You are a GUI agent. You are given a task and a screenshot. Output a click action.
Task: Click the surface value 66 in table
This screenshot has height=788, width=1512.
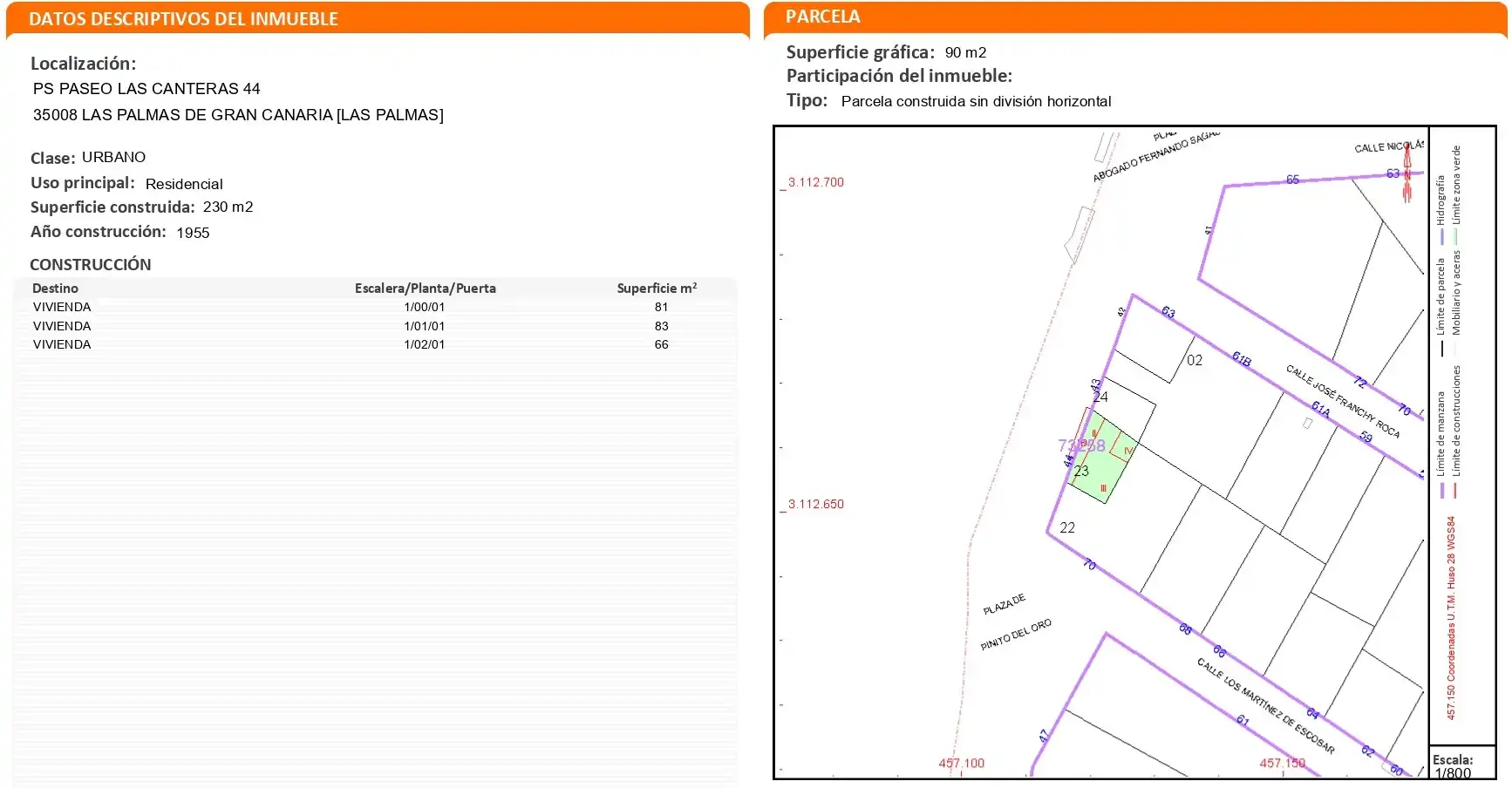tap(661, 344)
